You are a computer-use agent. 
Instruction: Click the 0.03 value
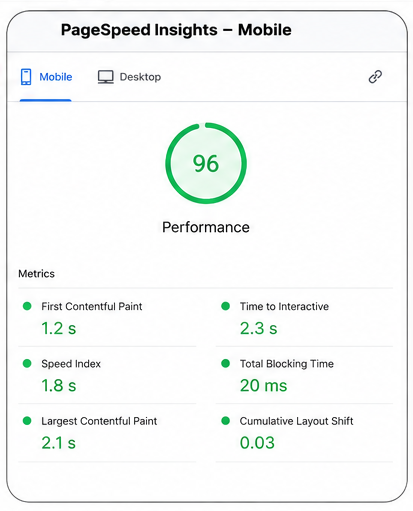tap(257, 443)
